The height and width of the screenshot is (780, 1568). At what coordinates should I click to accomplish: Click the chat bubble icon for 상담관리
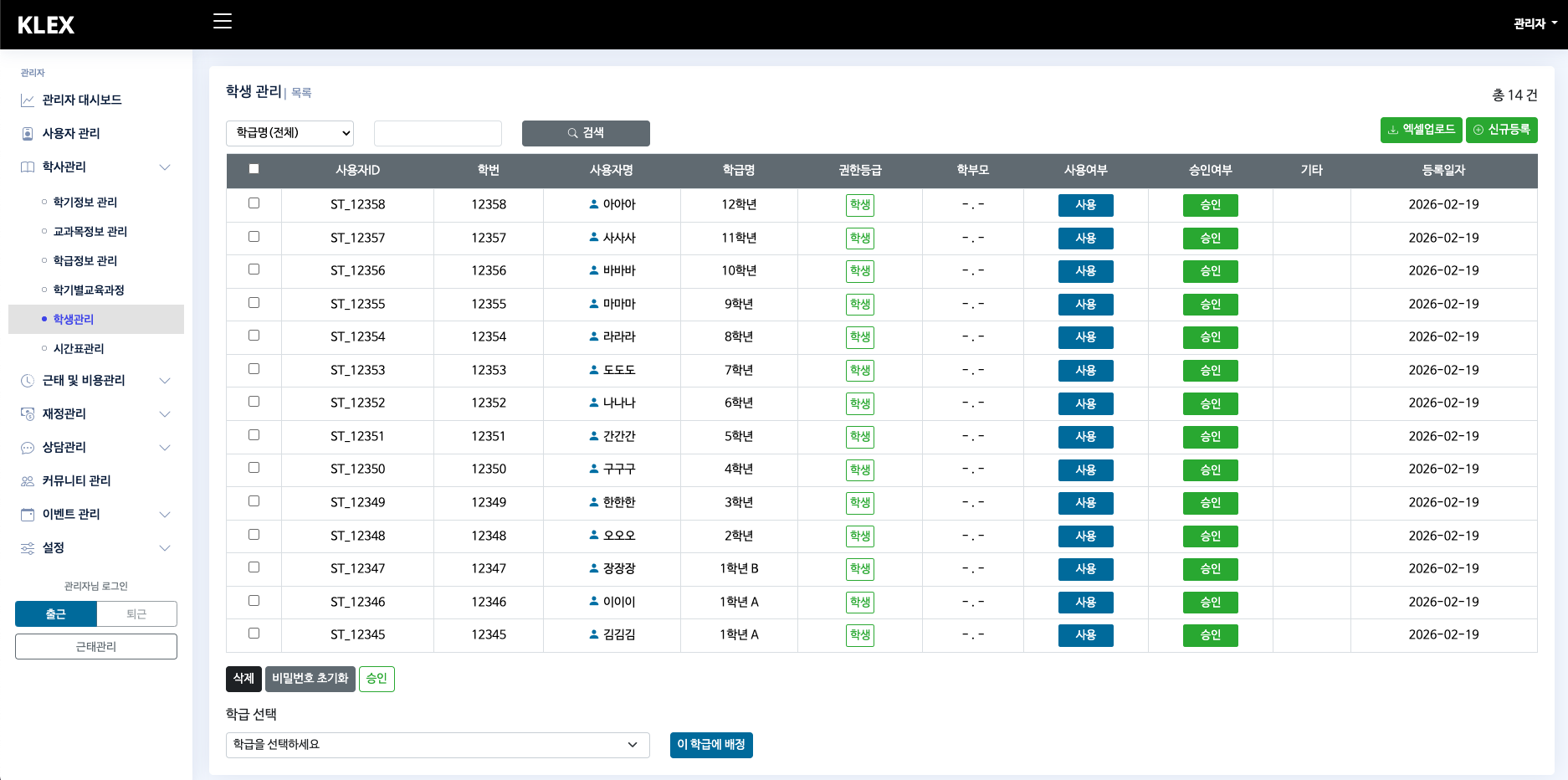pos(28,448)
